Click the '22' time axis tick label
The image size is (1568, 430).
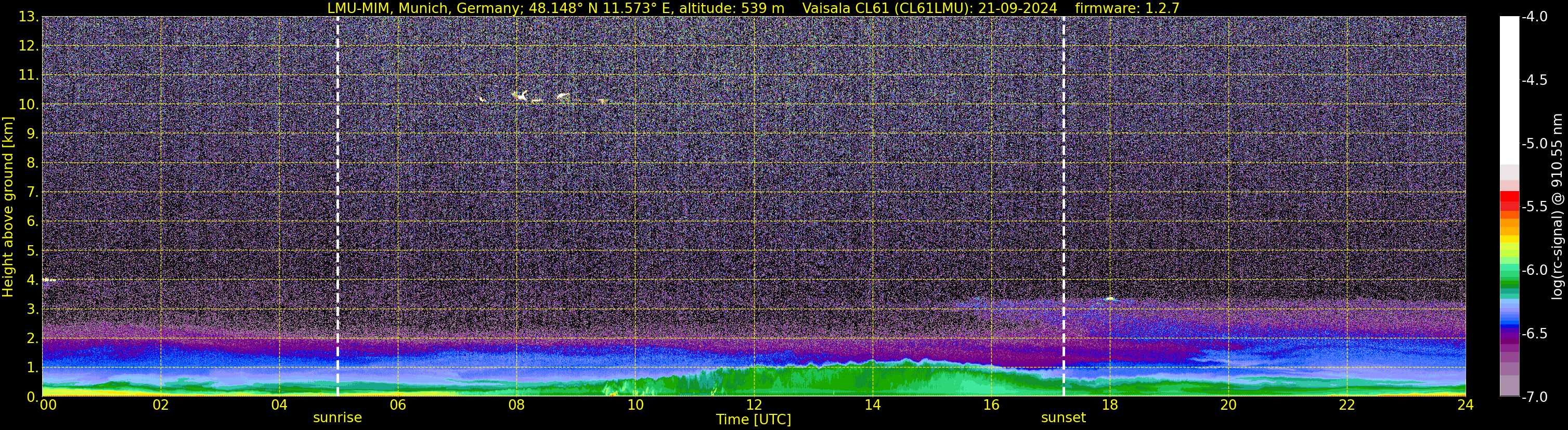point(1347,405)
